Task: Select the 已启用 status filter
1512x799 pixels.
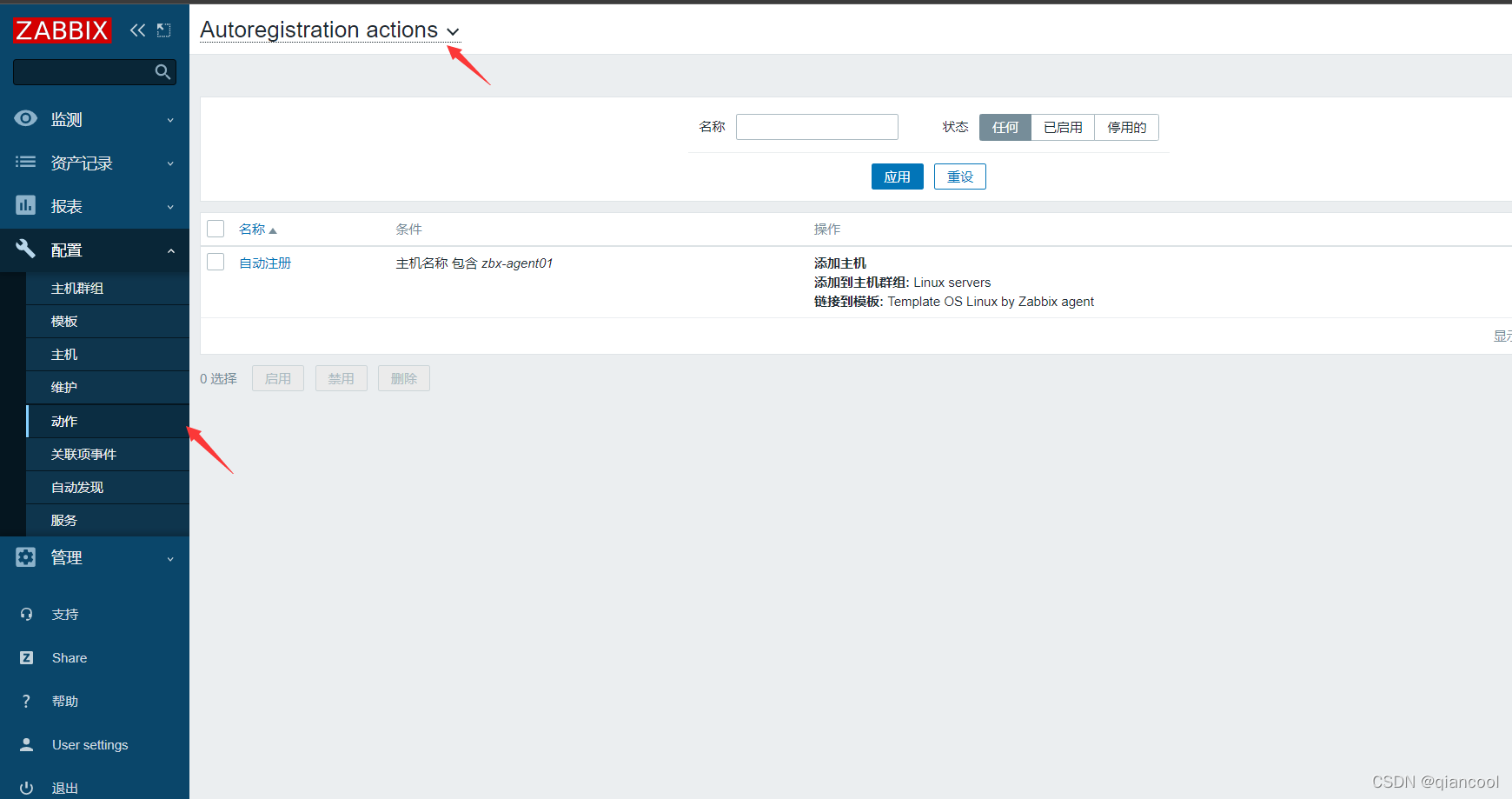Action: tap(1063, 128)
